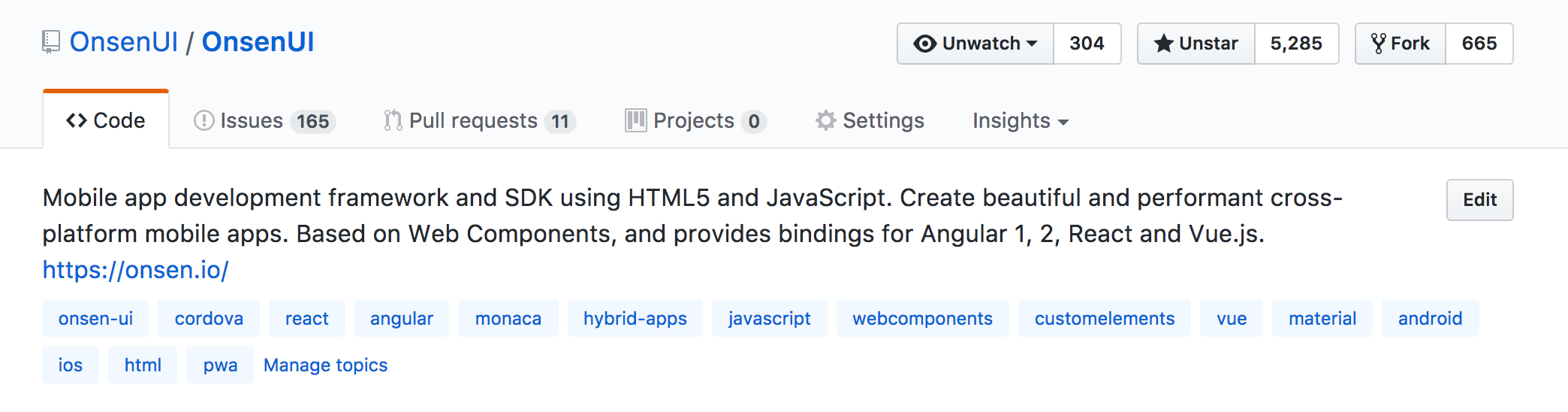Viewport: 1568px width, 412px height.
Task: Open the Projects tab label
Action: click(694, 120)
